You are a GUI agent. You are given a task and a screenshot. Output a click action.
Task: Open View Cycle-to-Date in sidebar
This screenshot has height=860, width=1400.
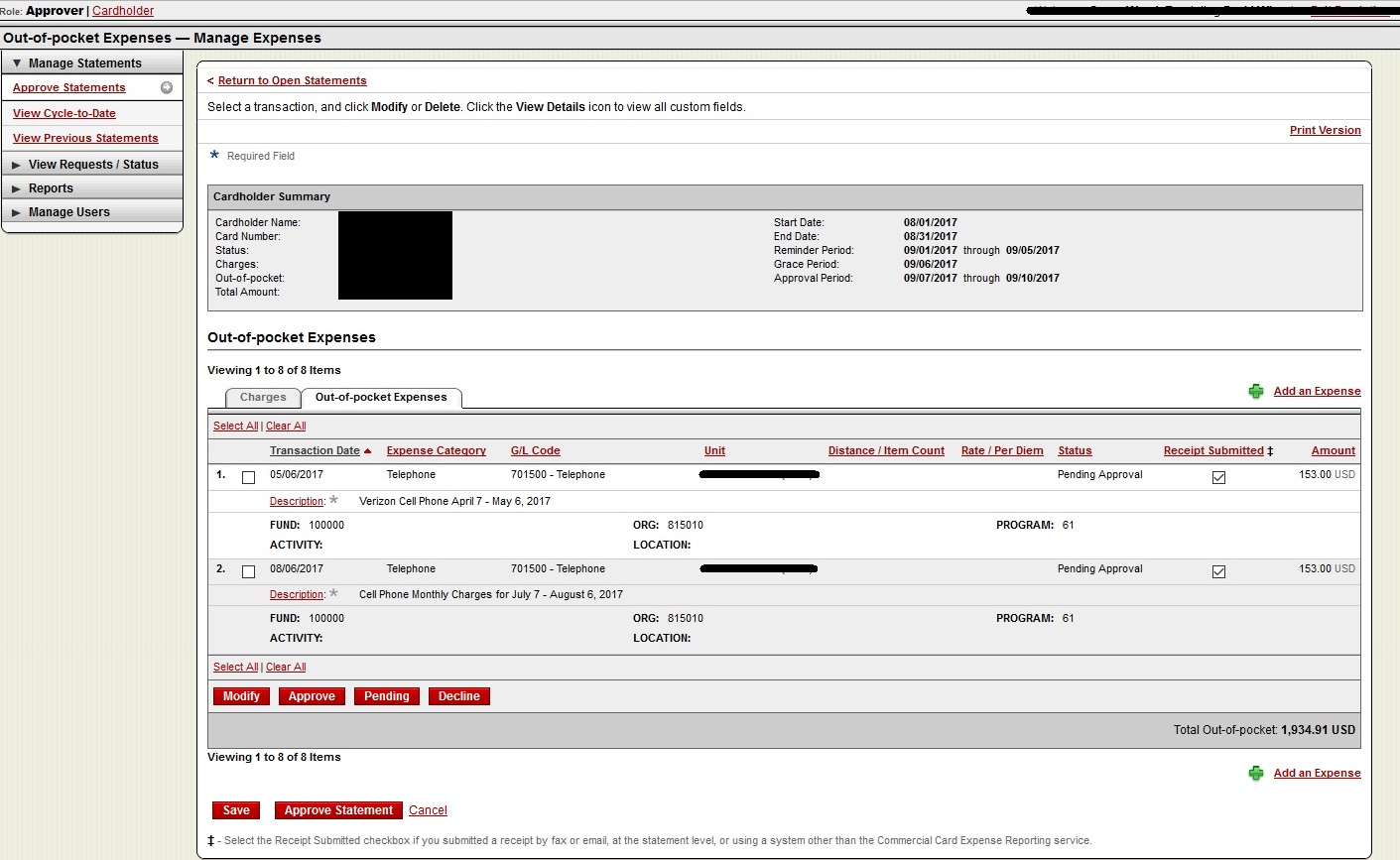pos(64,113)
